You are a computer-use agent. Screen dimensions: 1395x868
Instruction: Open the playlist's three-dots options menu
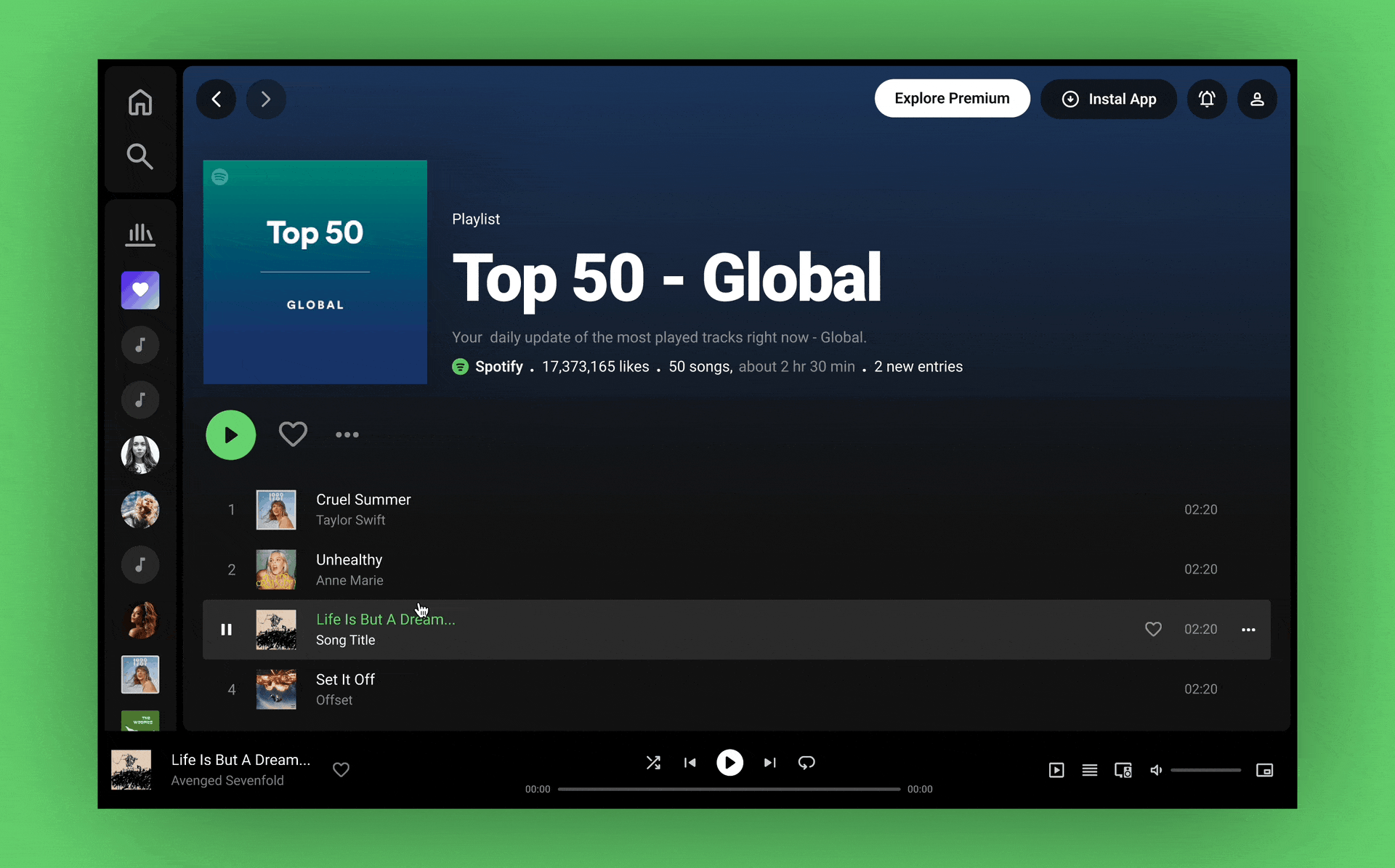click(x=347, y=434)
